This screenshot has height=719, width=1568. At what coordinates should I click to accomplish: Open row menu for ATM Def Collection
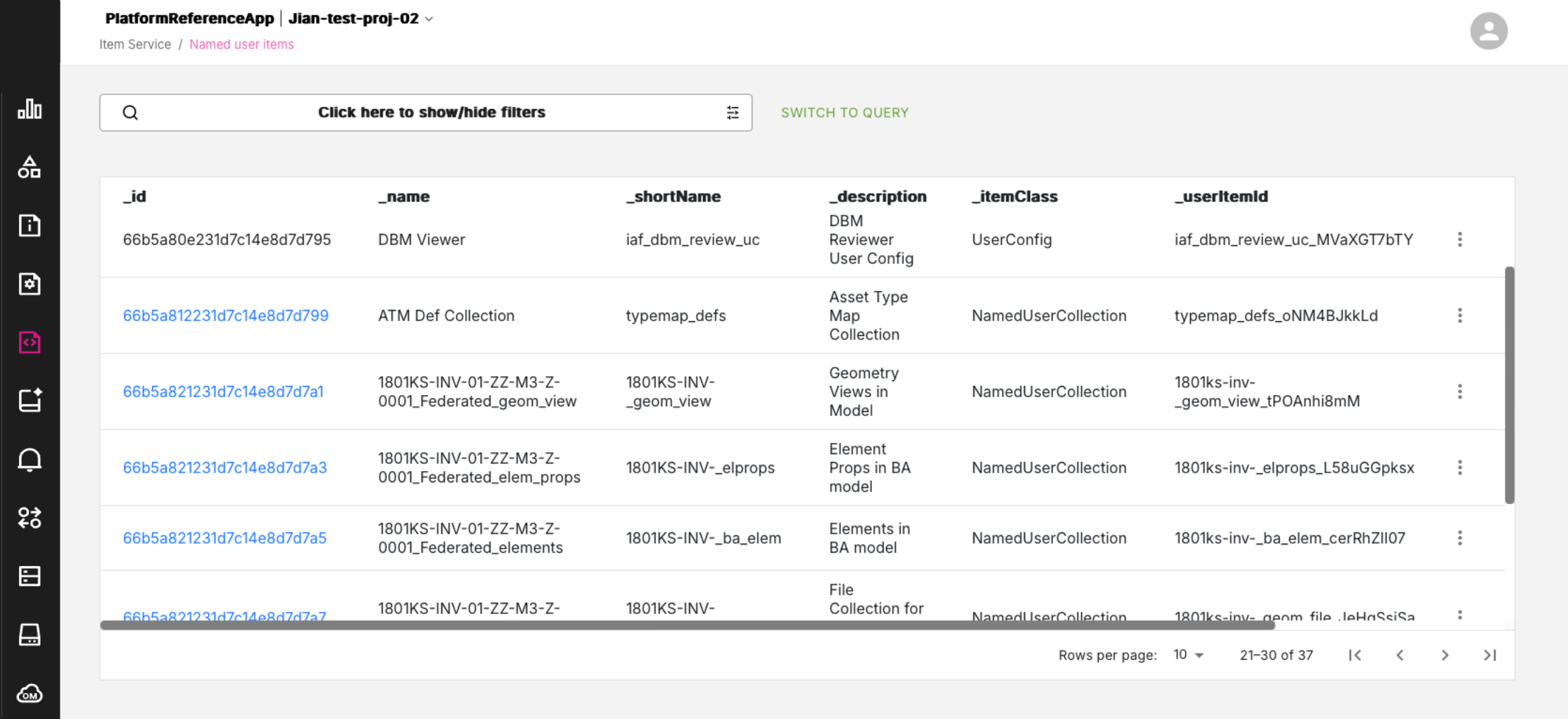[1460, 315]
